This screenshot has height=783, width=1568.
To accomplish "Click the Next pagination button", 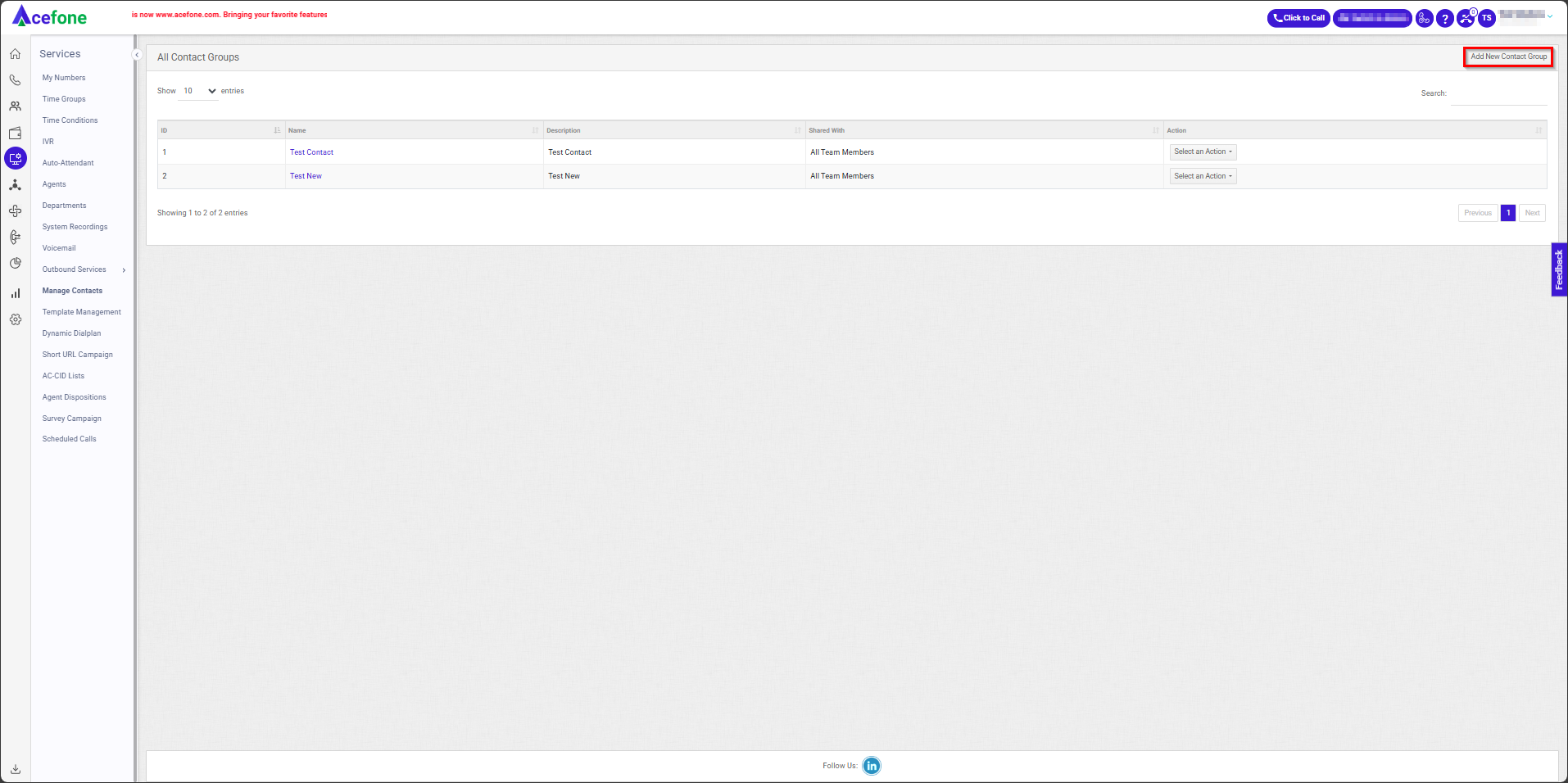I will pyautogui.click(x=1532, y=213).
